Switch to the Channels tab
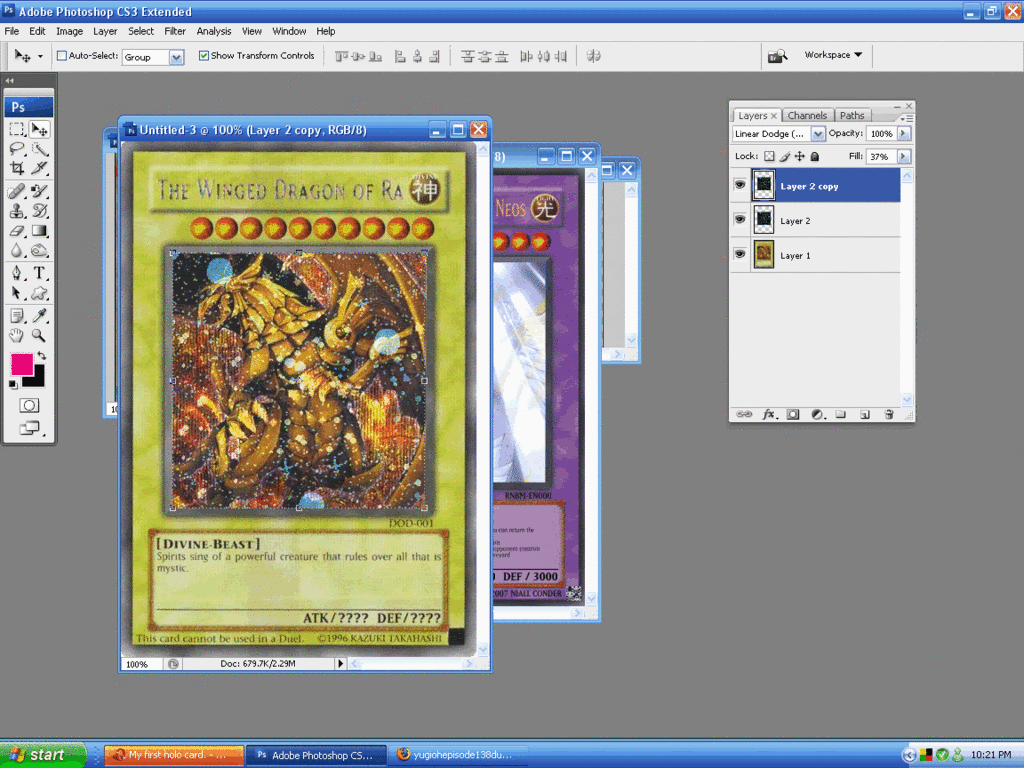Viewport: 1024px width, 768px height. [807, 116]
